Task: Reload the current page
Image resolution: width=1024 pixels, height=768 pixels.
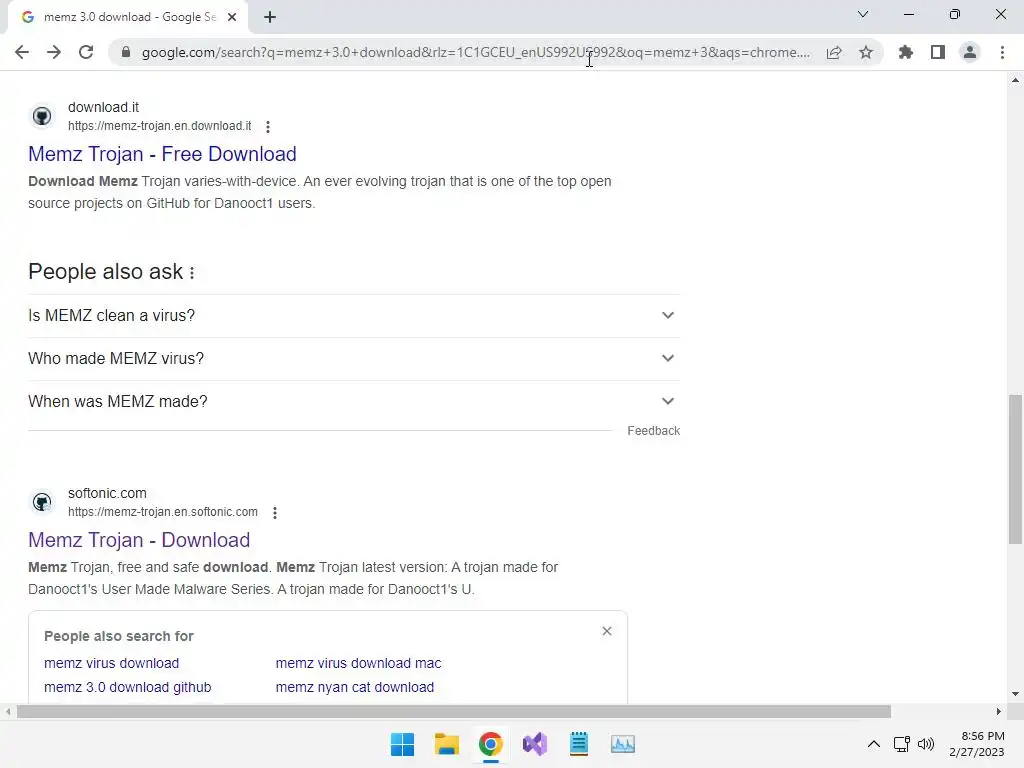Action: (x=86, y=52)
